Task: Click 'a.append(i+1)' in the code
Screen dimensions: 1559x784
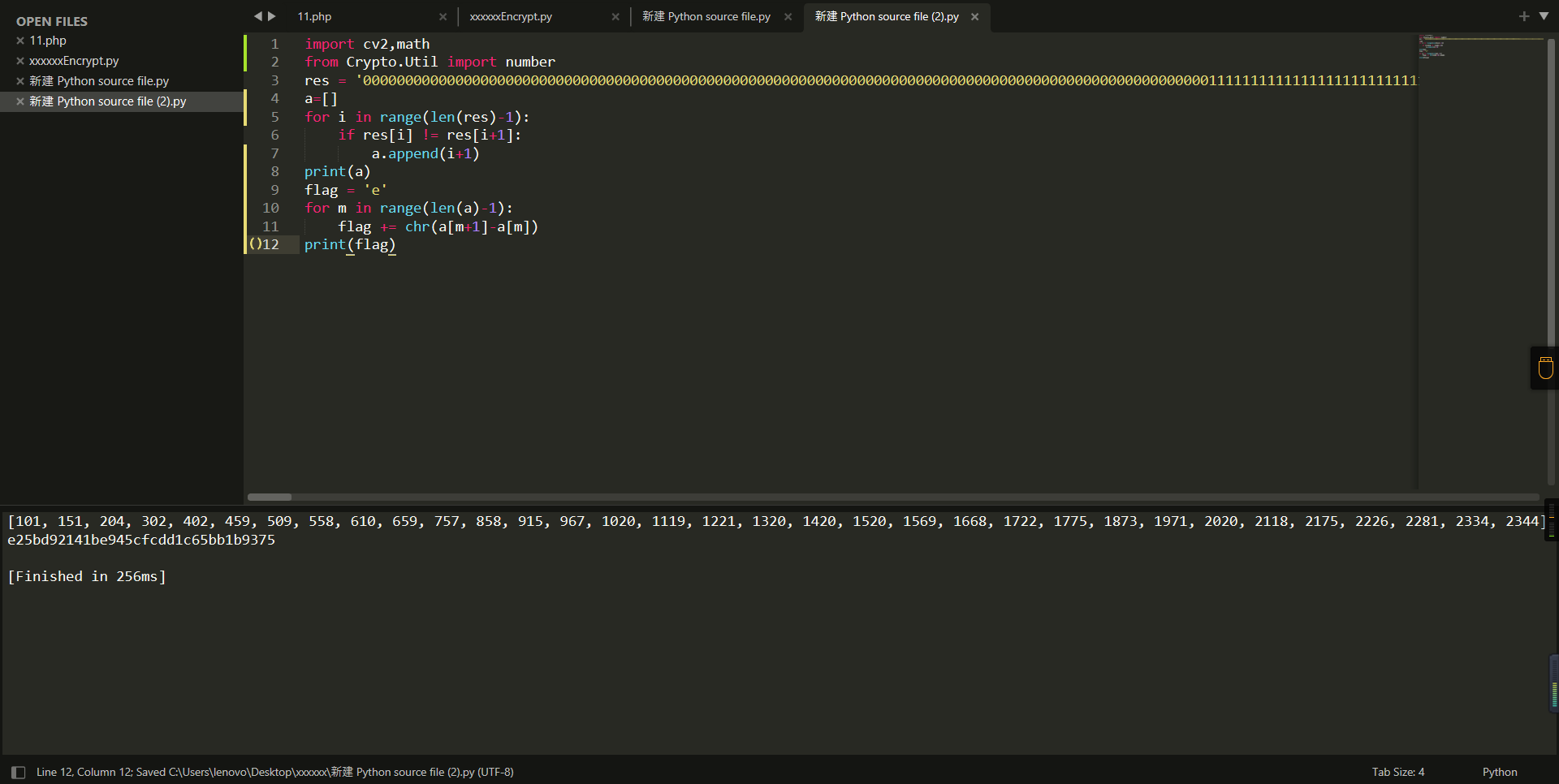Action: click(425, 153)
